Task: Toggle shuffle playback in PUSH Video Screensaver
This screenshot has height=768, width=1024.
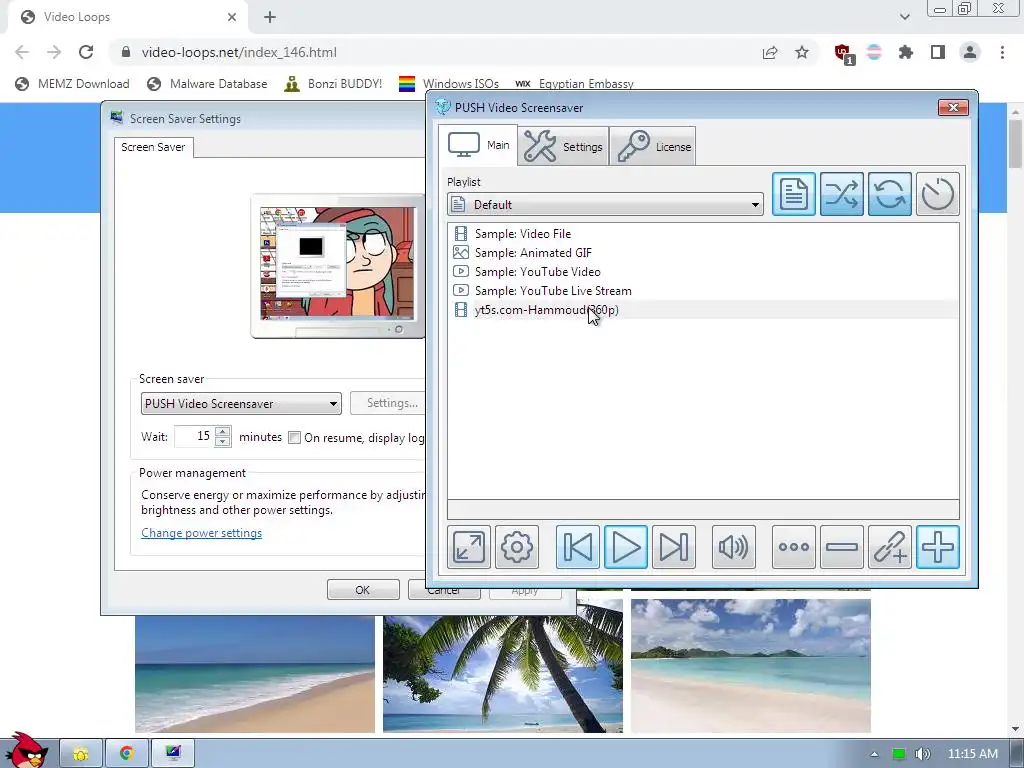Action: pyautogui.click(x=842, y=194)
